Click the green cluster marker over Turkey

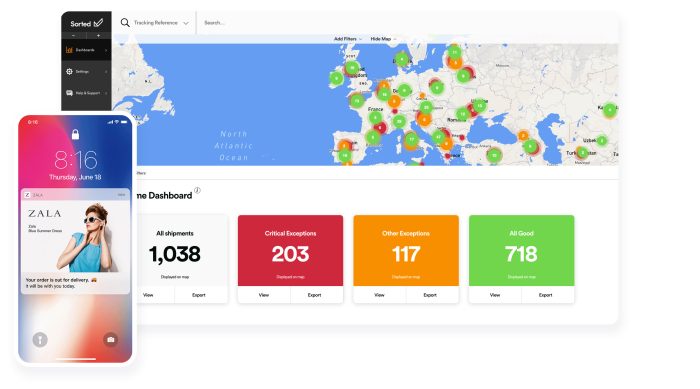coord(494,155)
